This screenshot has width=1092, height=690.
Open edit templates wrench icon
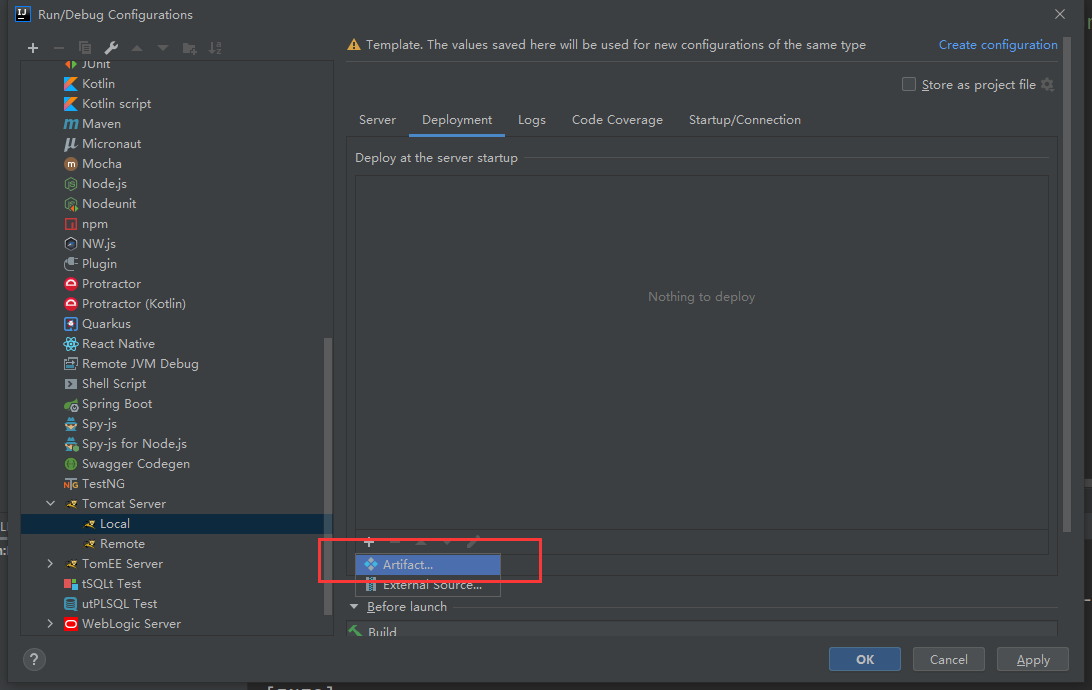coord(111,48)
